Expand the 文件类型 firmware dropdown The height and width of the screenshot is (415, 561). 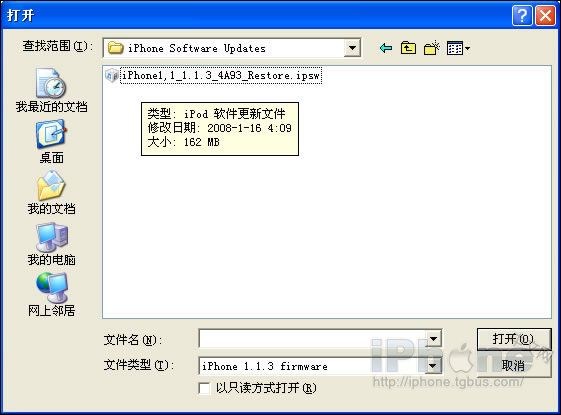433,366
